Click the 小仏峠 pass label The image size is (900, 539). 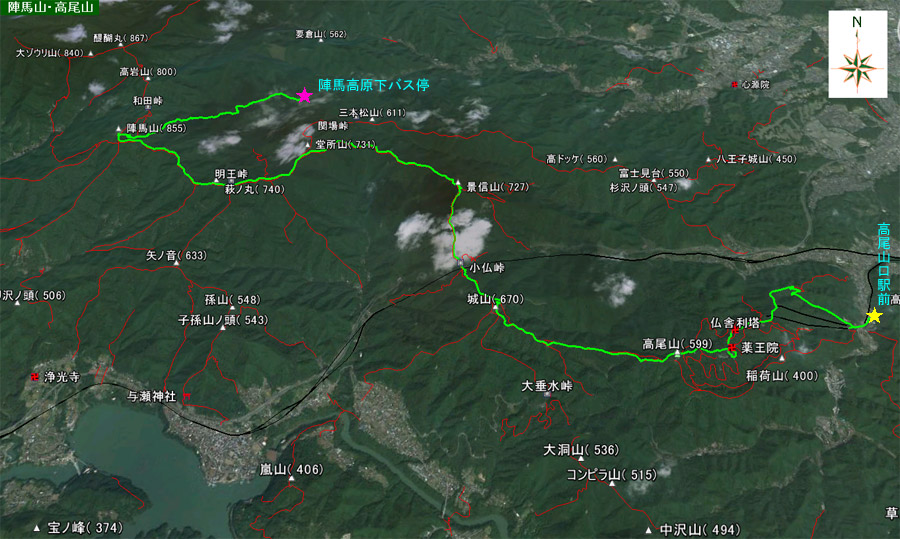487,267
